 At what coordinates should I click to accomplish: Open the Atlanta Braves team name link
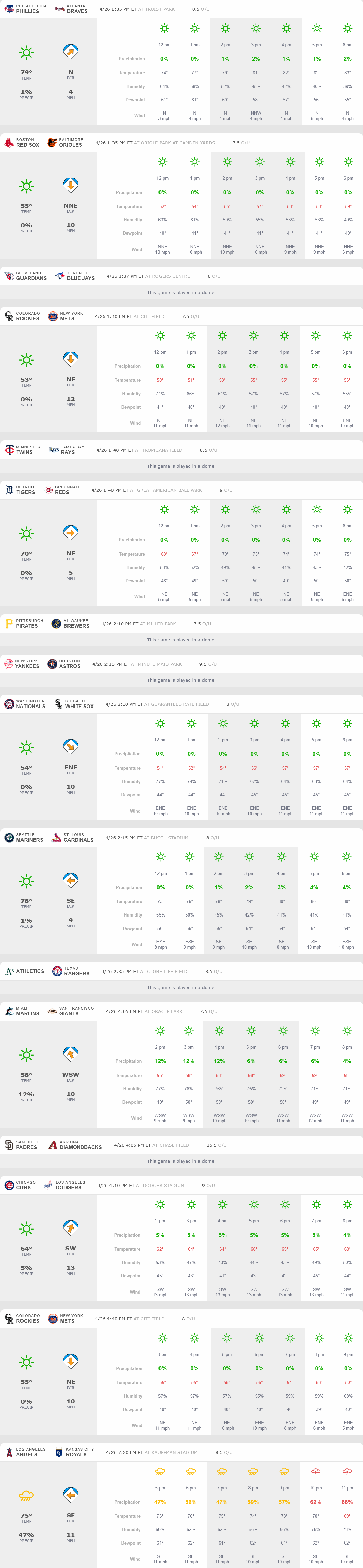[x=77, y=9]
